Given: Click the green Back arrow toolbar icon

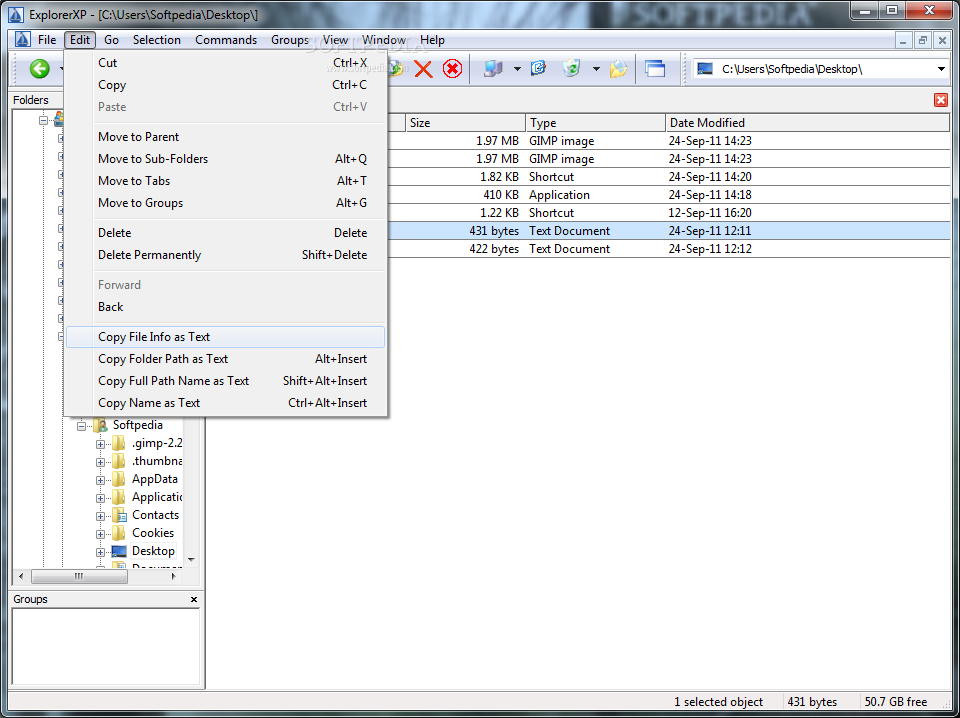Looking at the screenshot, I should tap(40, 69).
